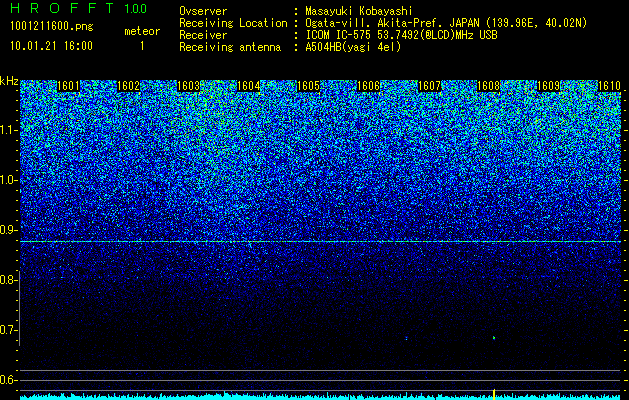This screenshot has height=400, width=629.
Task: Click the 0.9 kHz axis label
Action: coord(9,230)
